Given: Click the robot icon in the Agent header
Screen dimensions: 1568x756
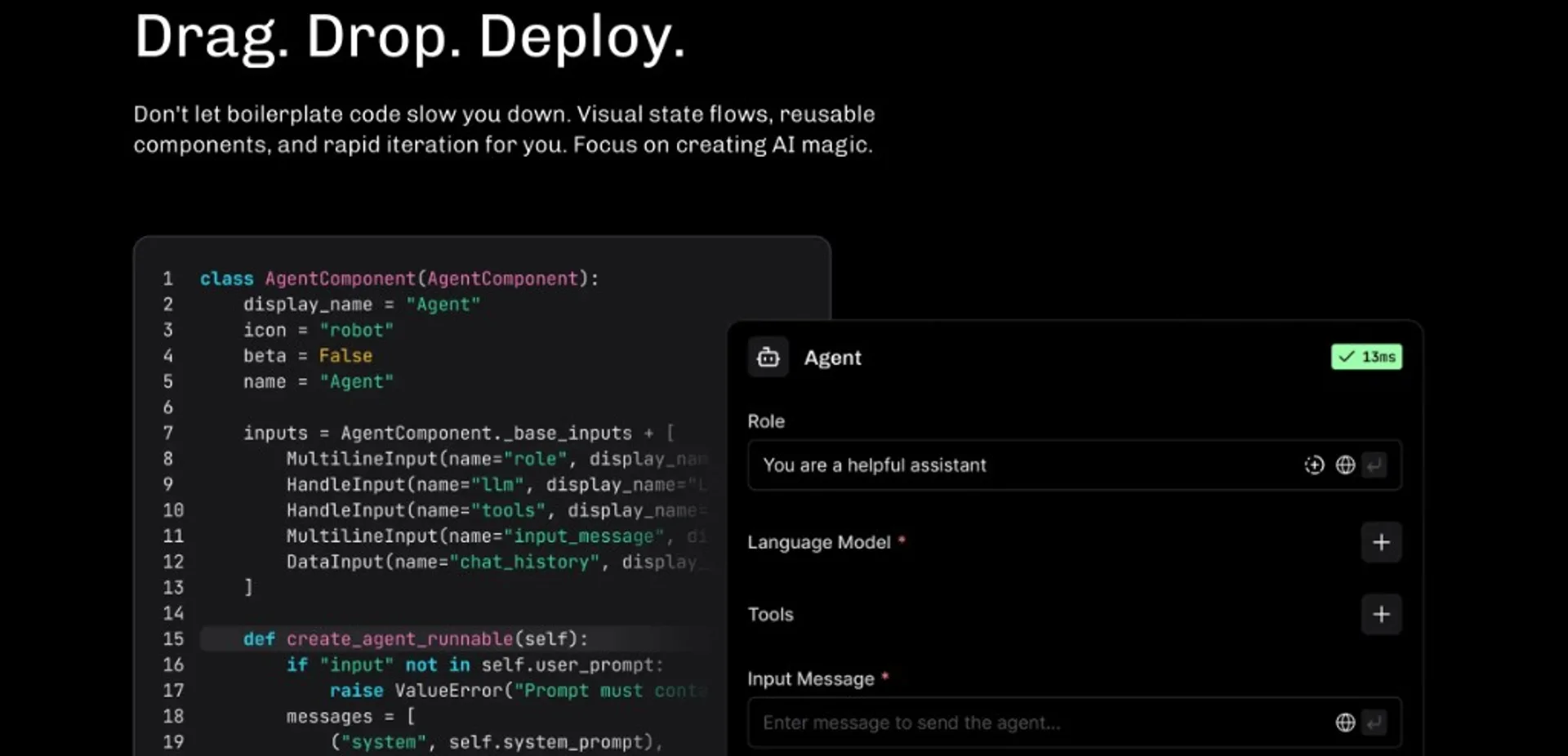Looking at the screenshot, I should click(x=768, y=357).
